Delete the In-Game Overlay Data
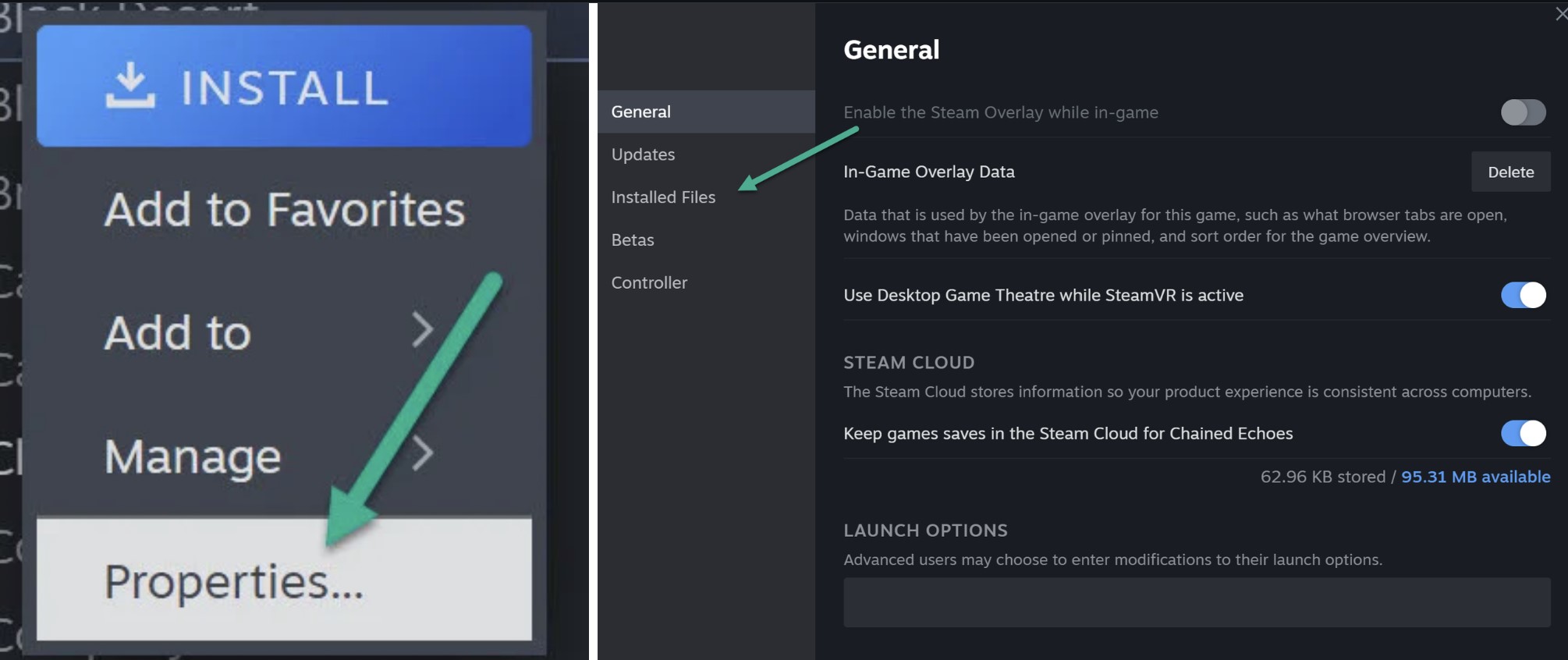 pos(1510,172)
